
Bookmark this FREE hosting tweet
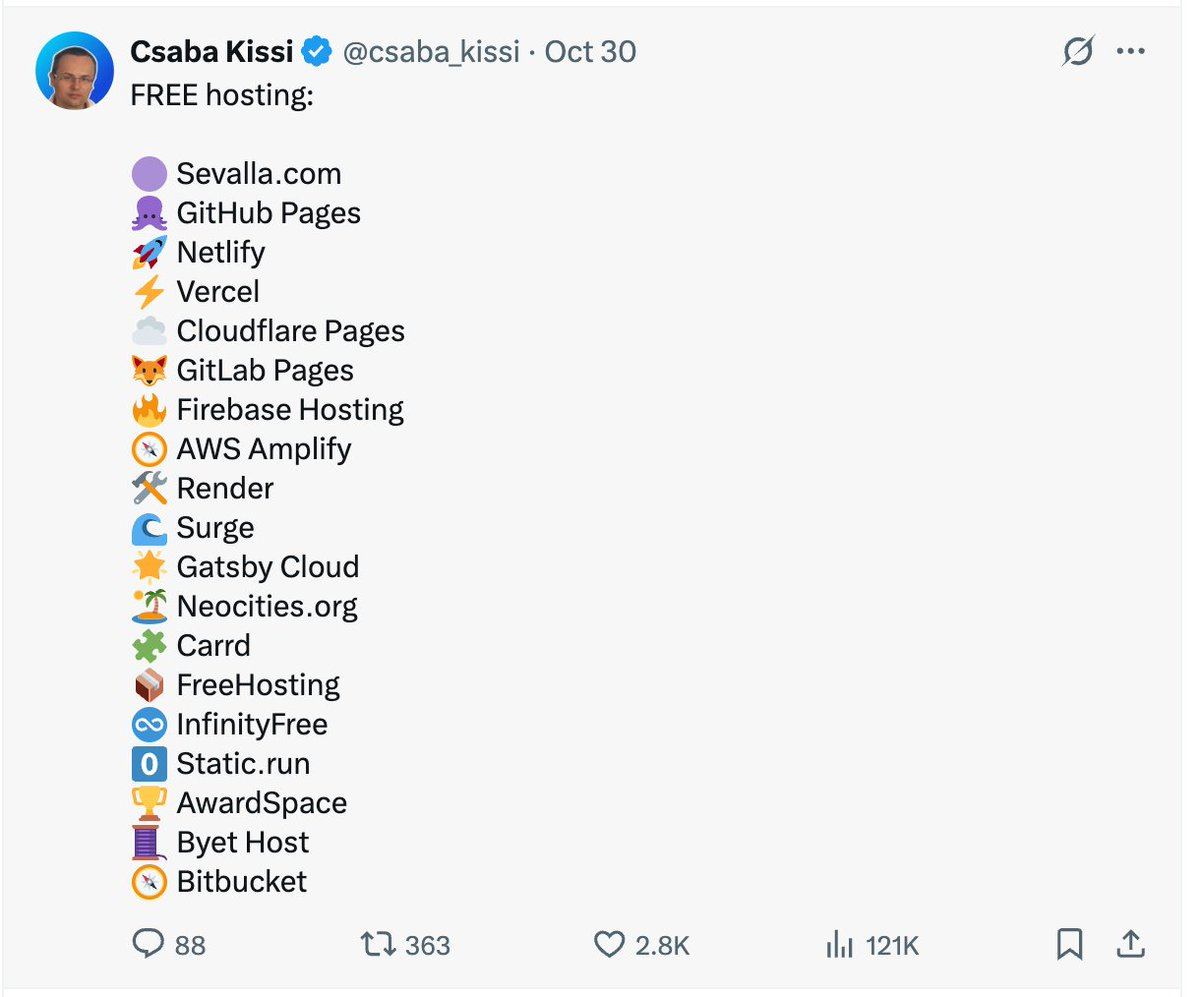point(1069,943)
